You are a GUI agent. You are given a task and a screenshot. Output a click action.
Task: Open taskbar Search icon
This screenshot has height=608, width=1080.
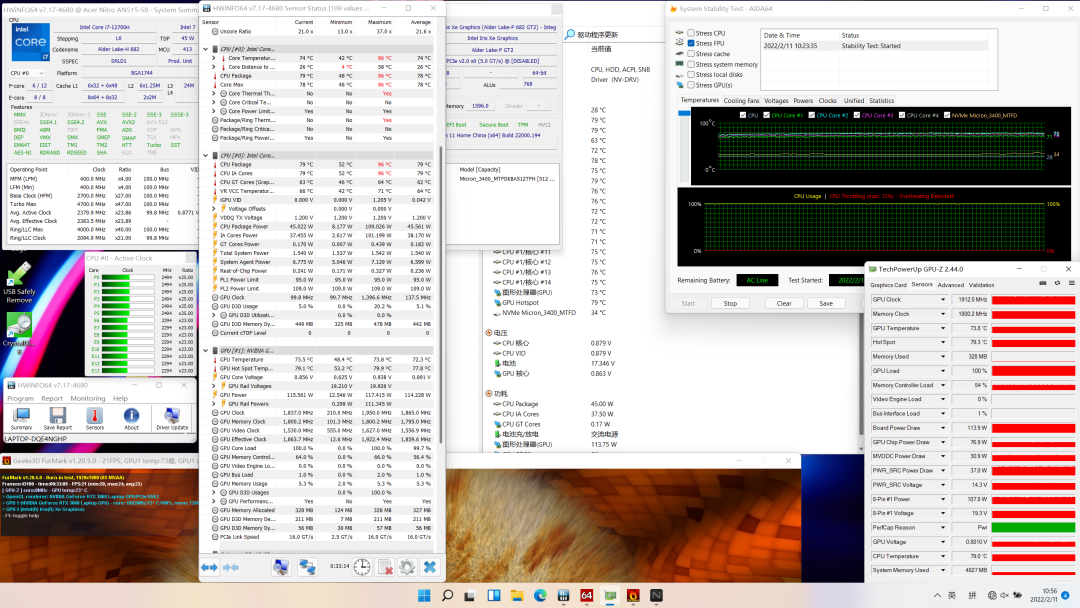(x=447, y=596)
